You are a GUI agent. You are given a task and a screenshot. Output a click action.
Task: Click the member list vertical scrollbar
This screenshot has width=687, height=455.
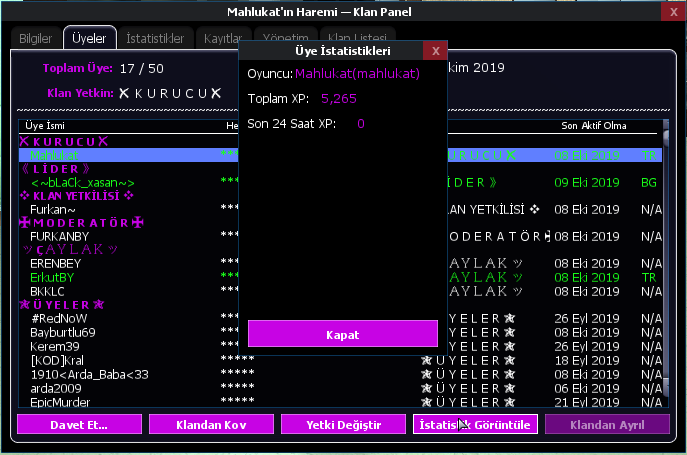pos(666,263)
